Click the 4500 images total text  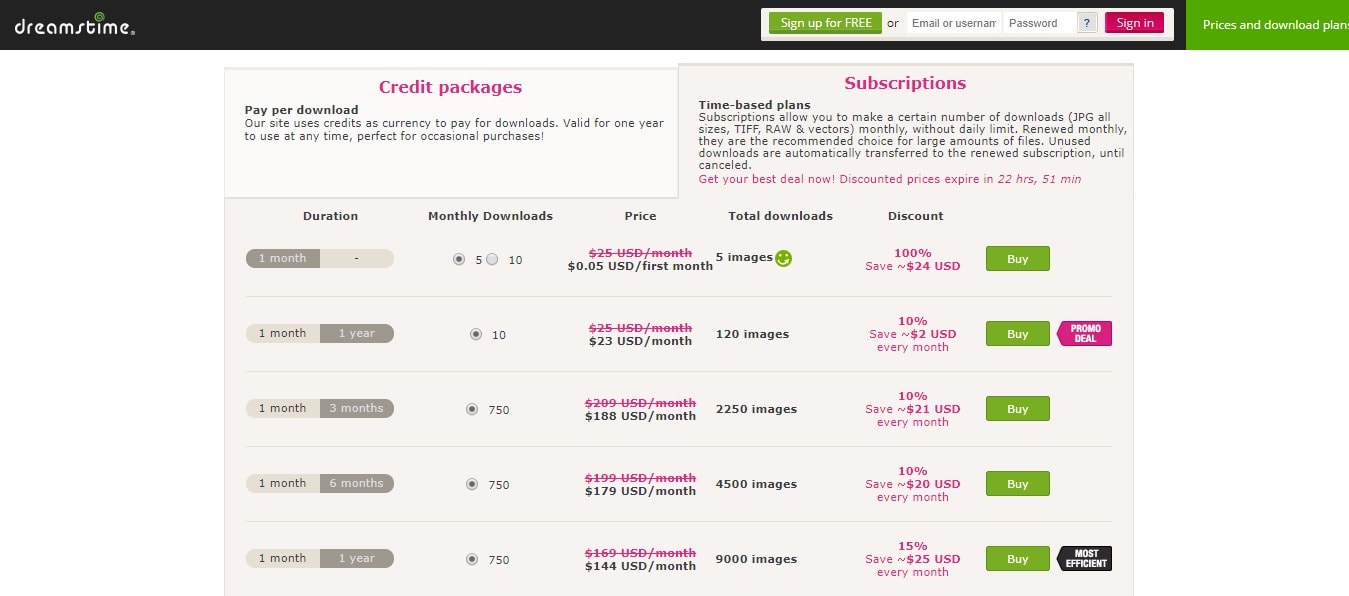756,484
